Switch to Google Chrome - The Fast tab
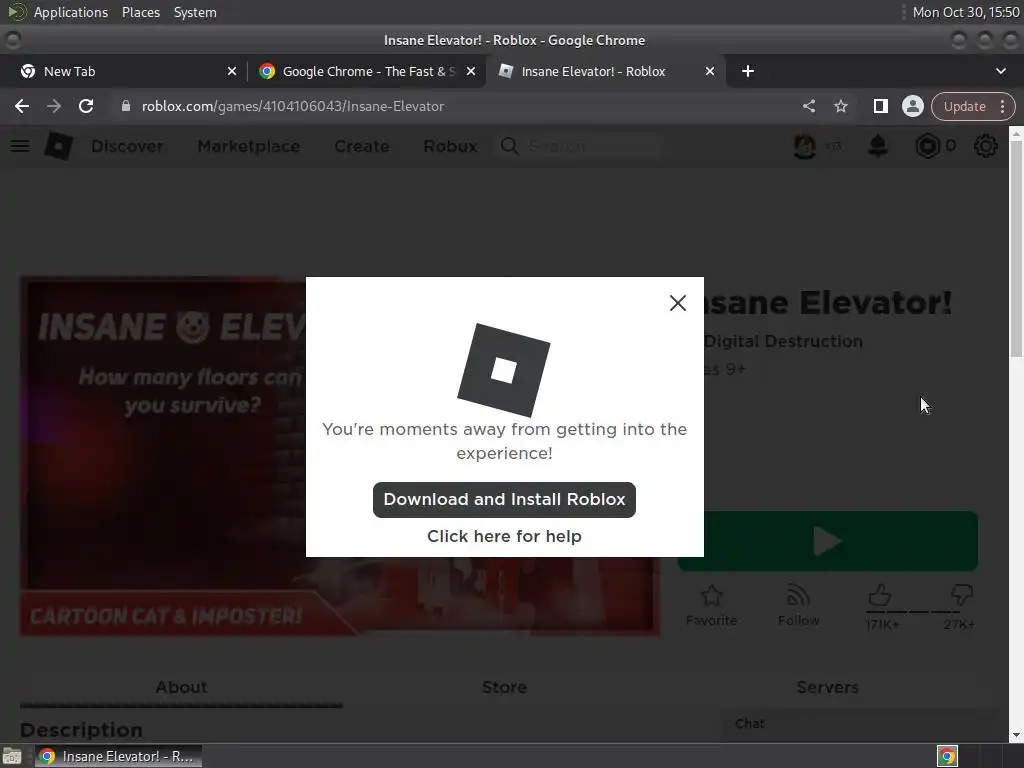1024x768 pixels. click(x=366, y=71)
